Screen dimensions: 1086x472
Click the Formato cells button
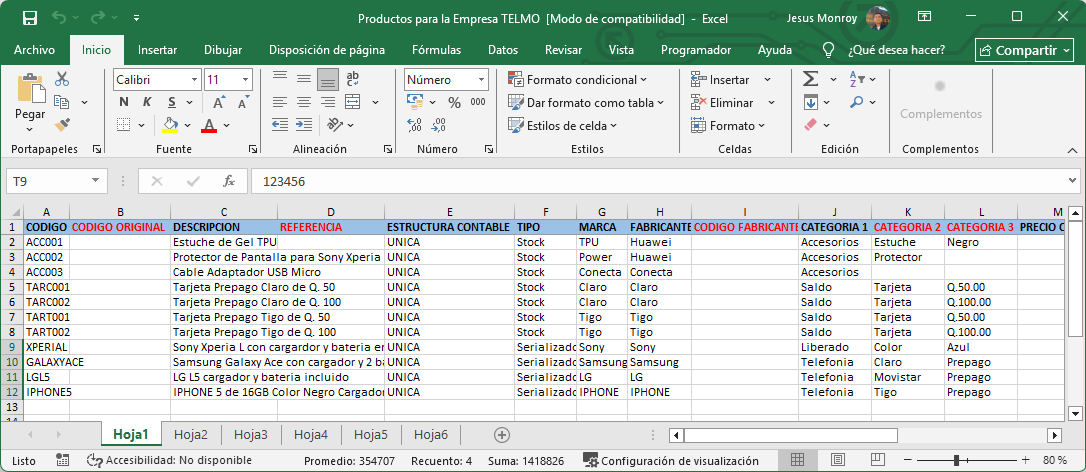point(729,125)
